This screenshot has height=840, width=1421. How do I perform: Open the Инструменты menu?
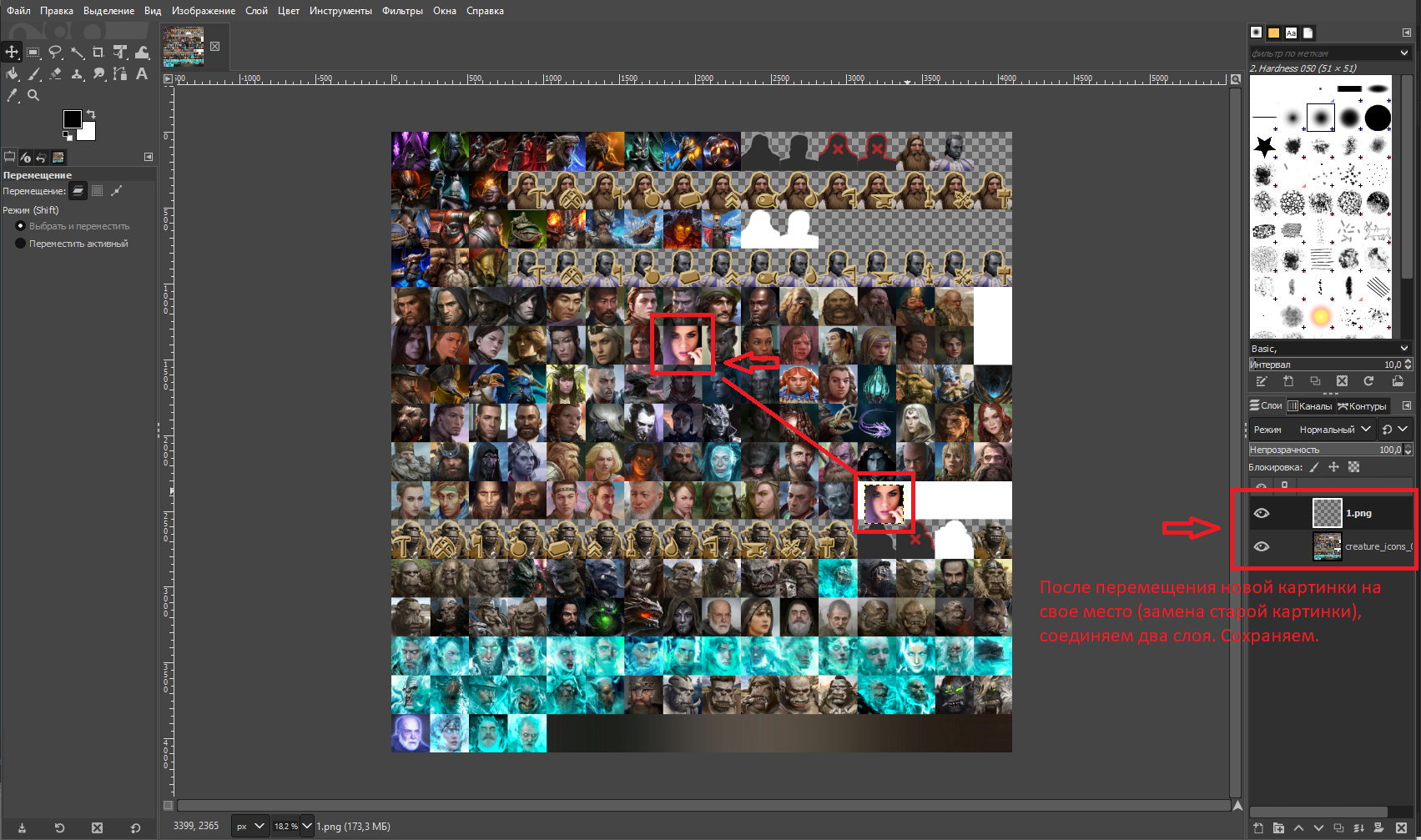pos(340,11)
